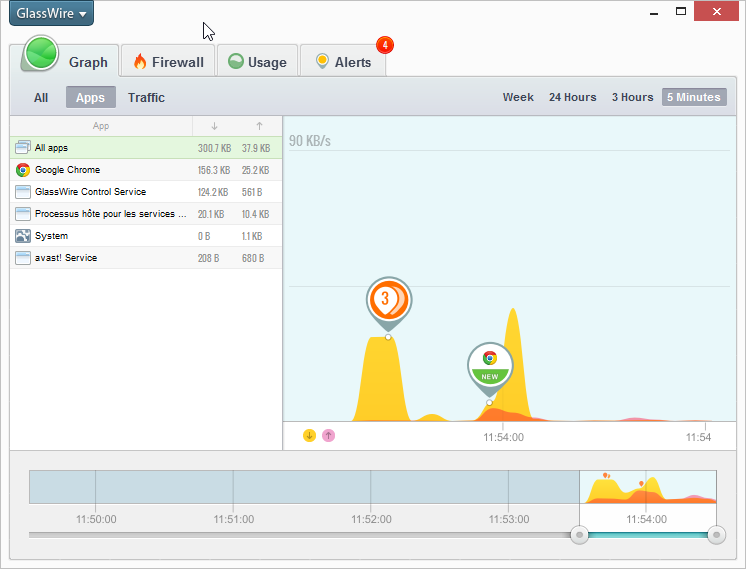Image resolution: width=746 pixels, height=569 pixels.
Task: Open the Firewall tab
Action: click(168, 61)
